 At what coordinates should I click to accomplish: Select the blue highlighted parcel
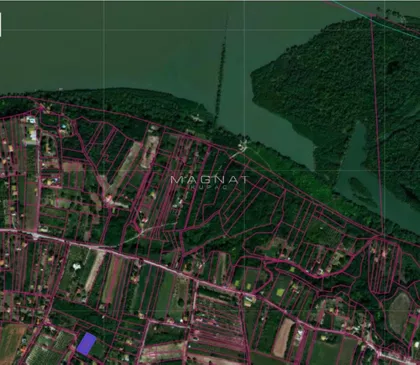click(x=86, y=343)
